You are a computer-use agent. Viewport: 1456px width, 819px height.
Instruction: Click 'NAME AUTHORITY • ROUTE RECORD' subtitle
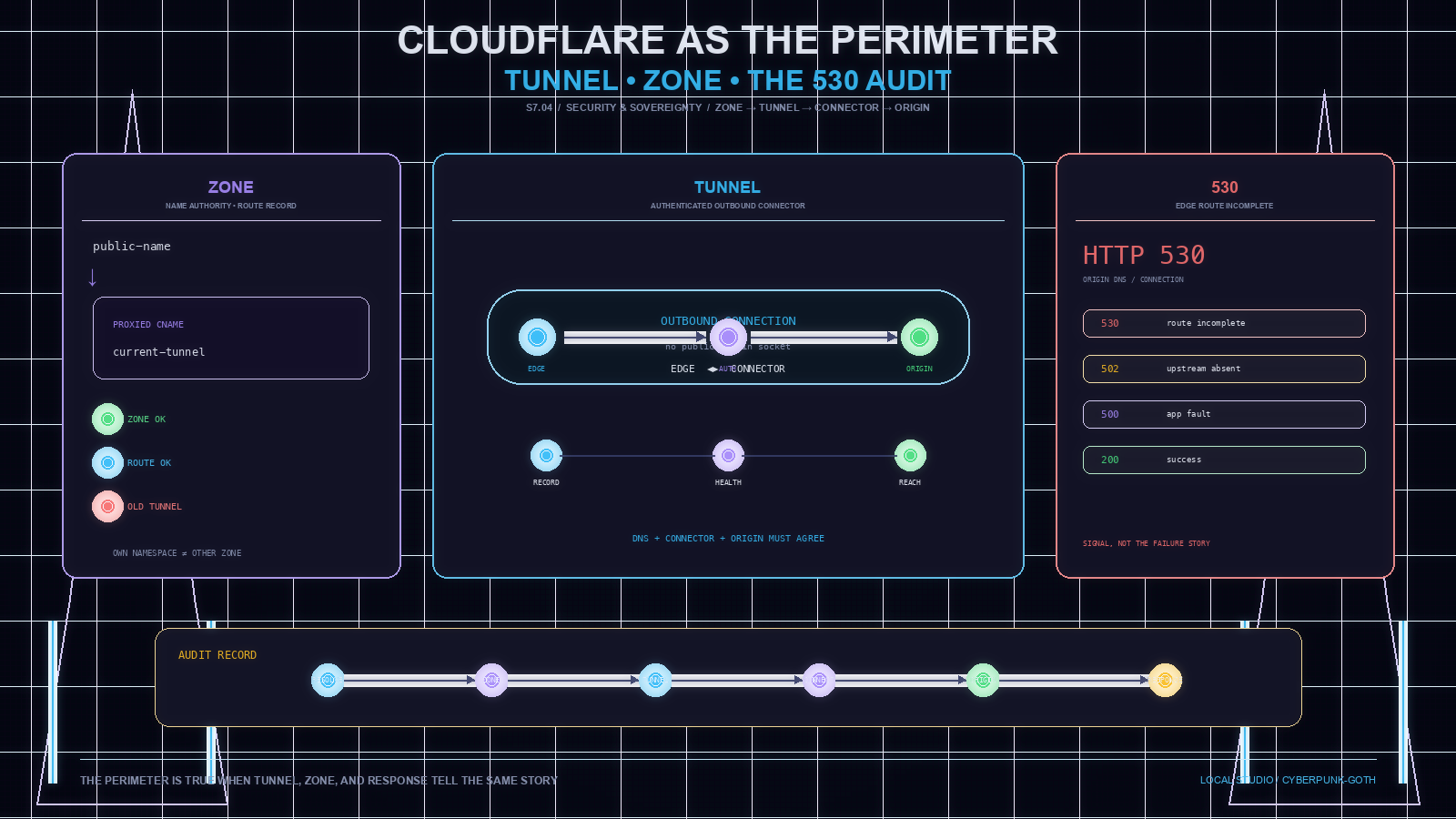231,206
